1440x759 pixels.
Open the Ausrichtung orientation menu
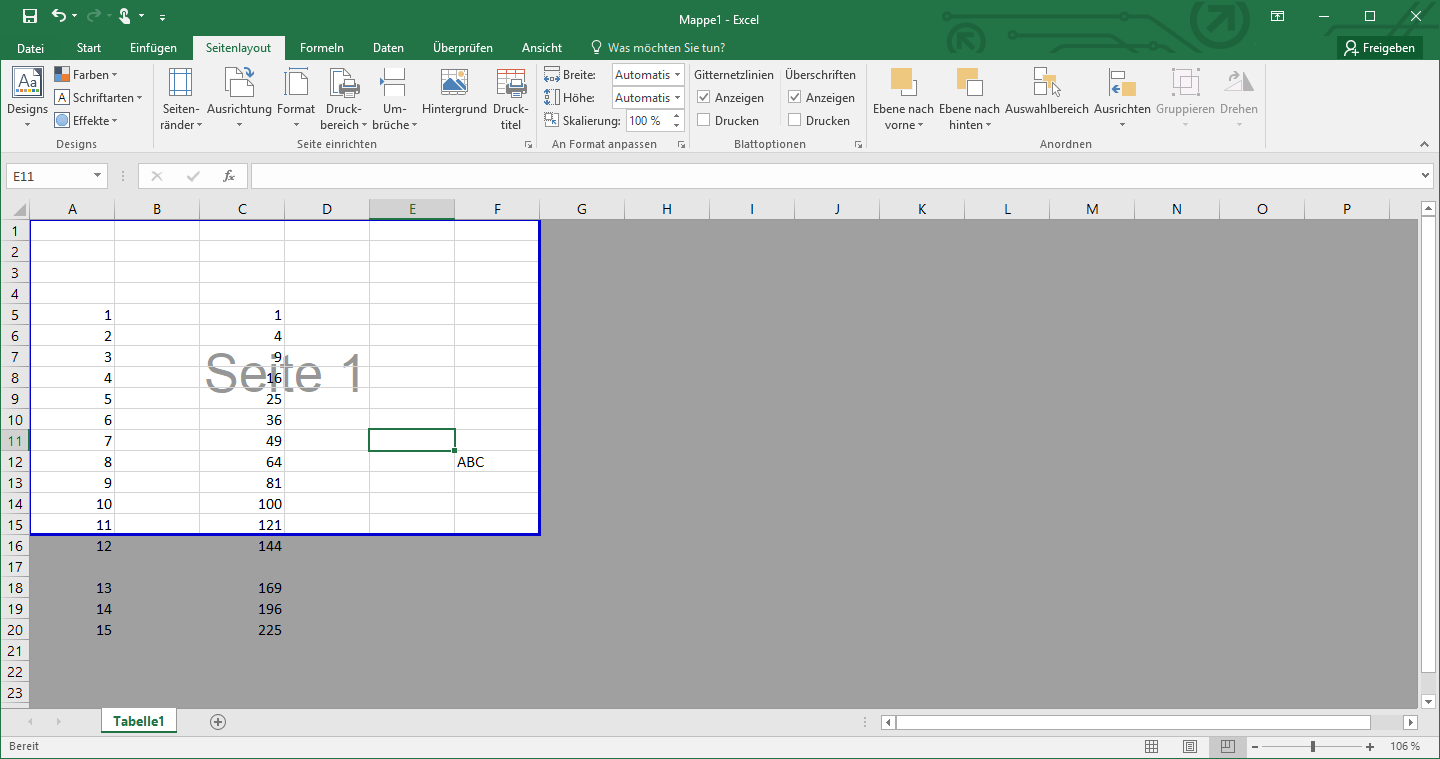239,98
